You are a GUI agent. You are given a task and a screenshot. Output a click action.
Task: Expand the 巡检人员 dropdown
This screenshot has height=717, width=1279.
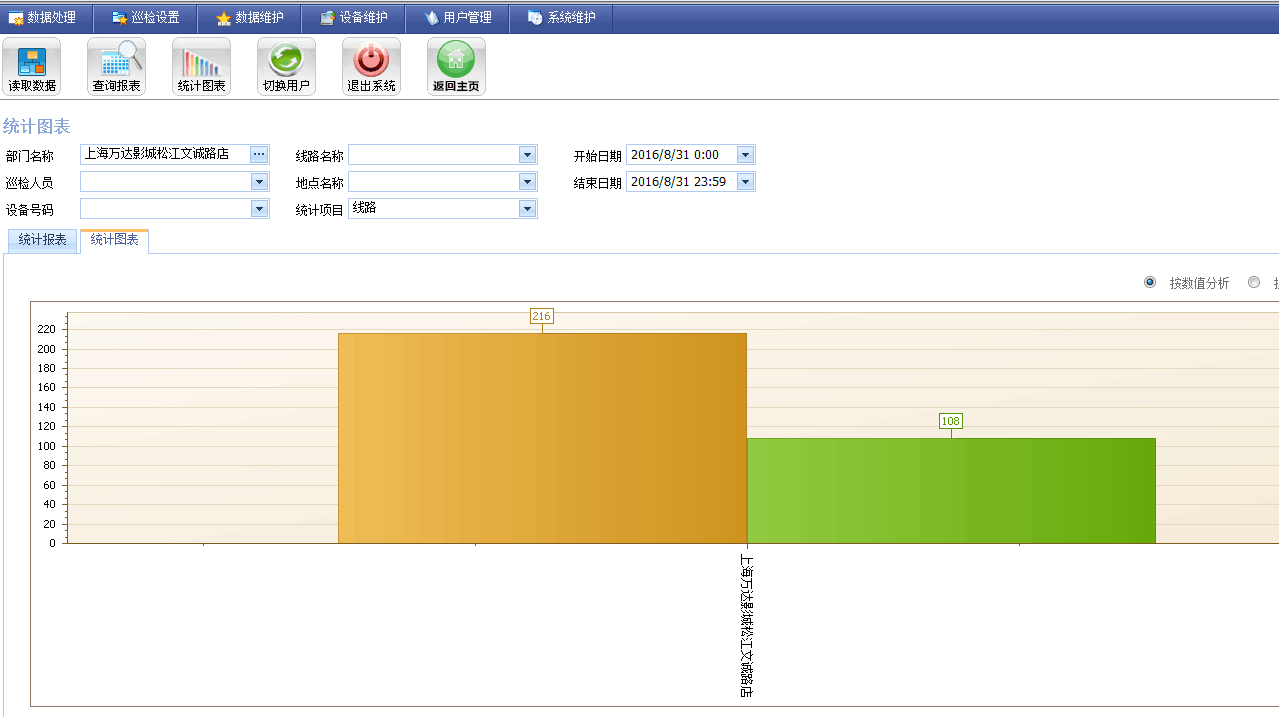pos(259,182)
